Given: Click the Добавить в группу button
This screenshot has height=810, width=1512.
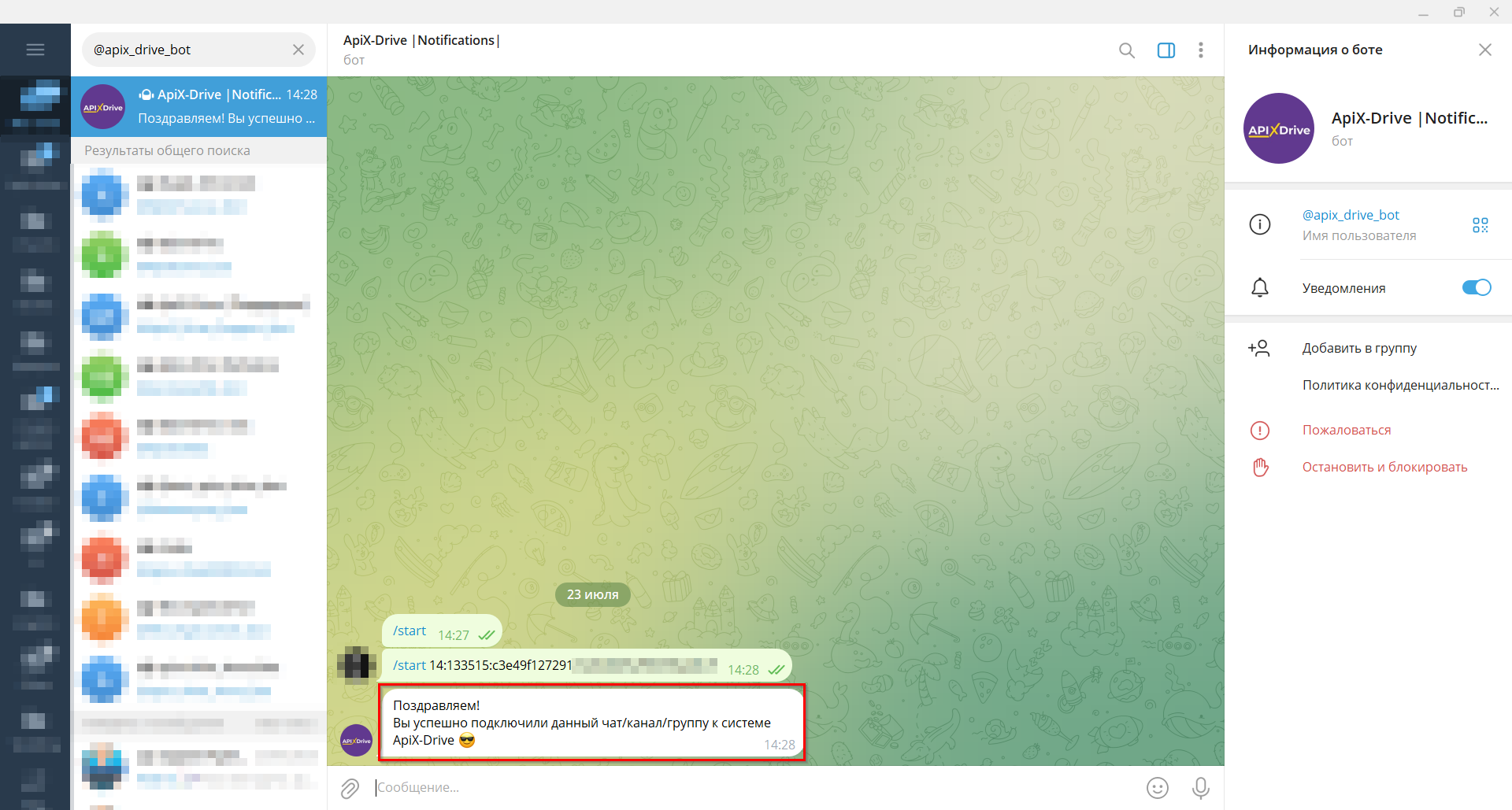Looking at the screenshot, I should [1359, 348].
